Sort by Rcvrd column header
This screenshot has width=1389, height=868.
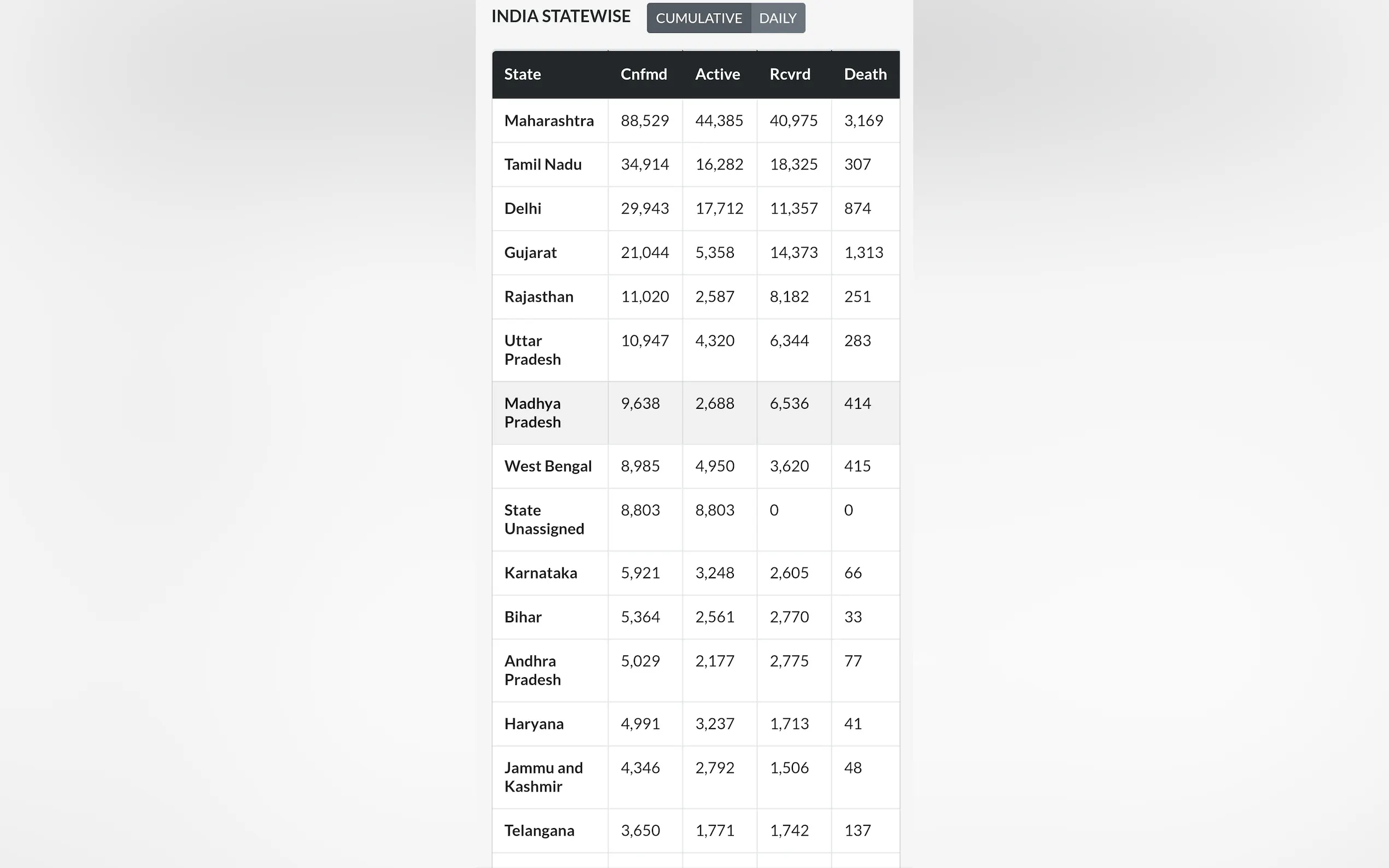pyautogui.click(x=790, y=75)
